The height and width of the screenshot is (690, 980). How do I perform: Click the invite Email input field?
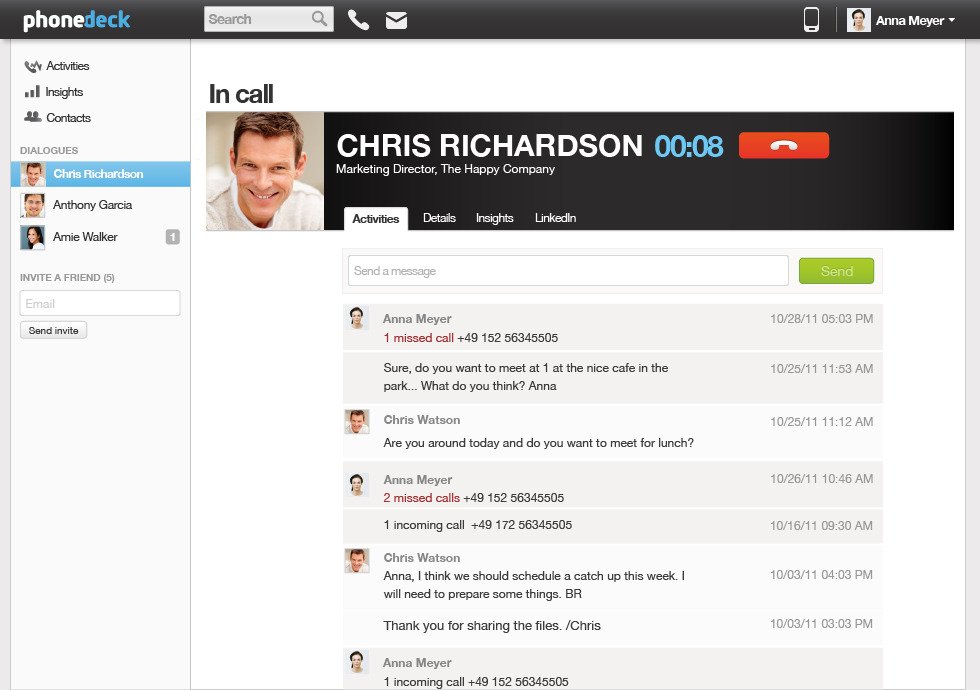click(x=100, y=303)
